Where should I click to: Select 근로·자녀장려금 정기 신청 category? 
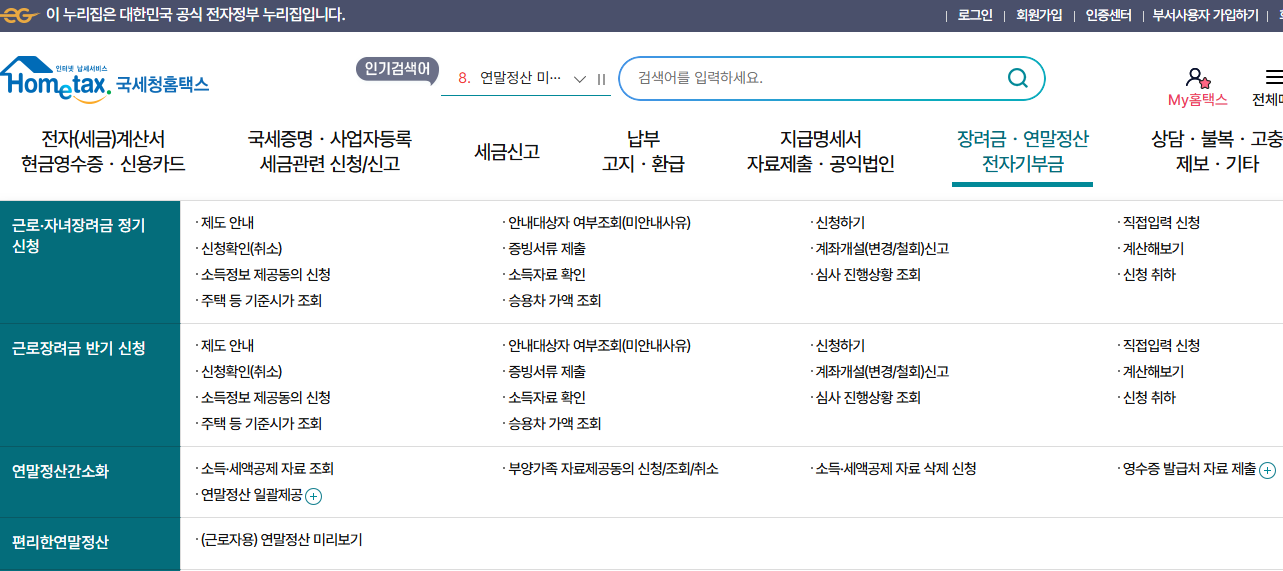coord(90,262)
